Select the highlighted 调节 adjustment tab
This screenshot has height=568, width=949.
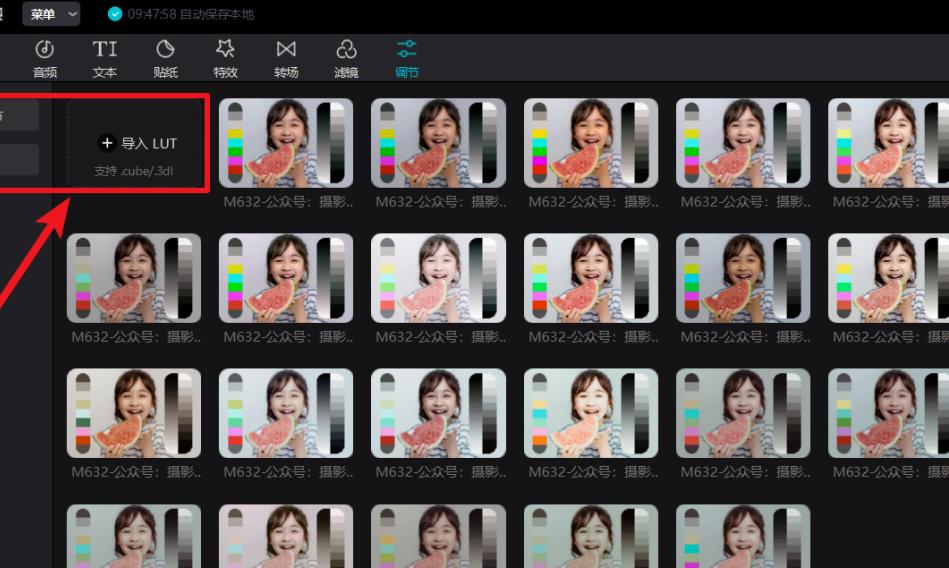coord(407,59)
